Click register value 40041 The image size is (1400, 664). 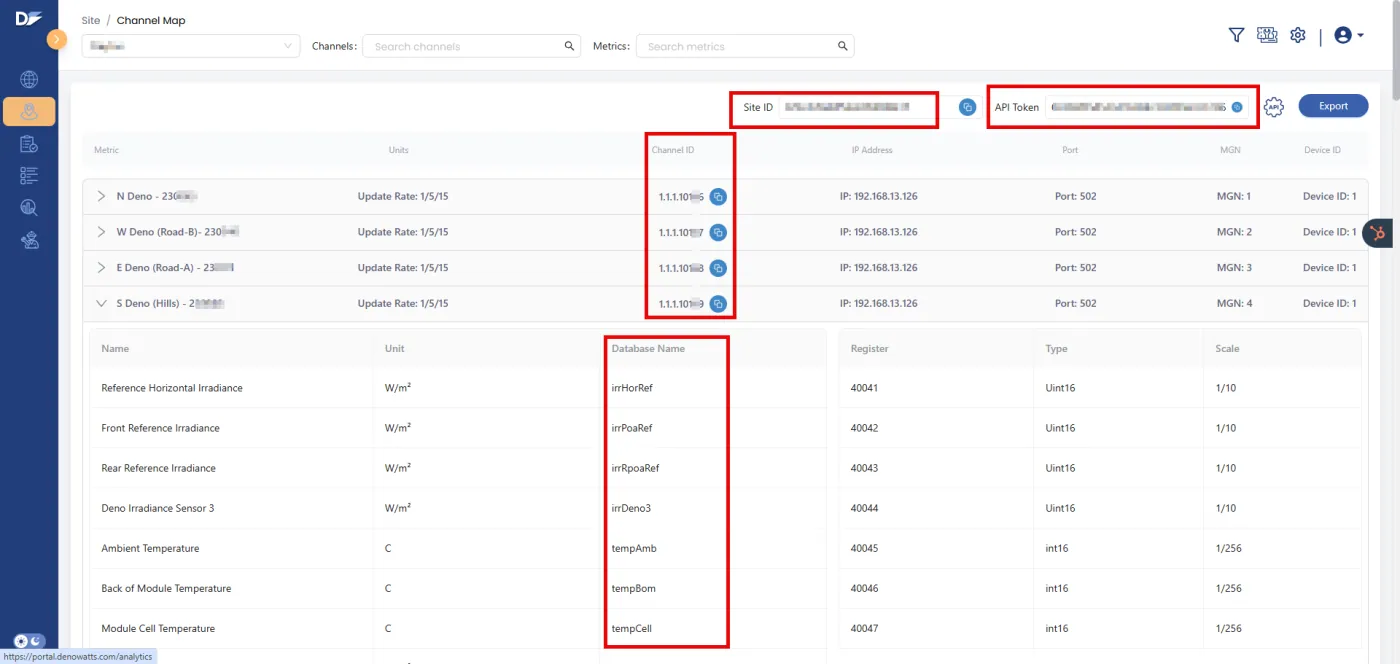coord(864,388)
